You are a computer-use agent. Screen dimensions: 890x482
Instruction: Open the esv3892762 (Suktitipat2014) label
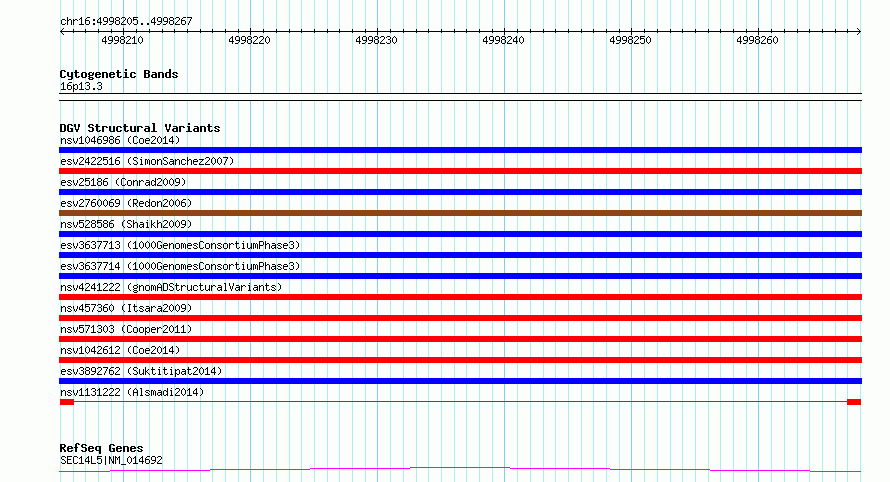141,371
